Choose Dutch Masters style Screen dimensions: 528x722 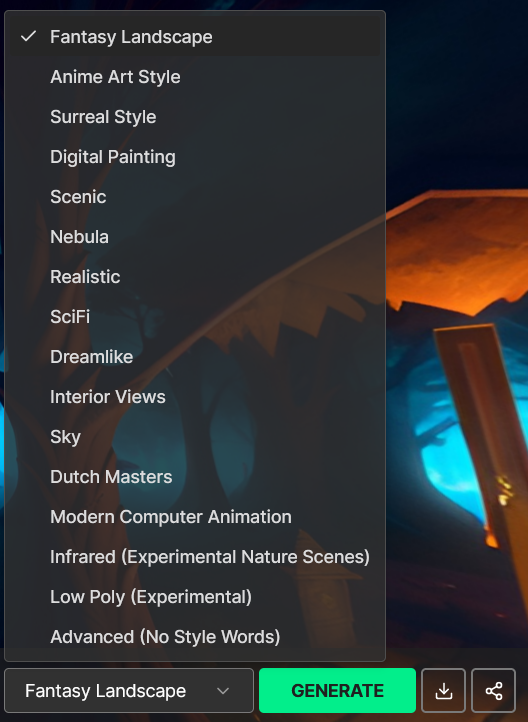point(195,477)
